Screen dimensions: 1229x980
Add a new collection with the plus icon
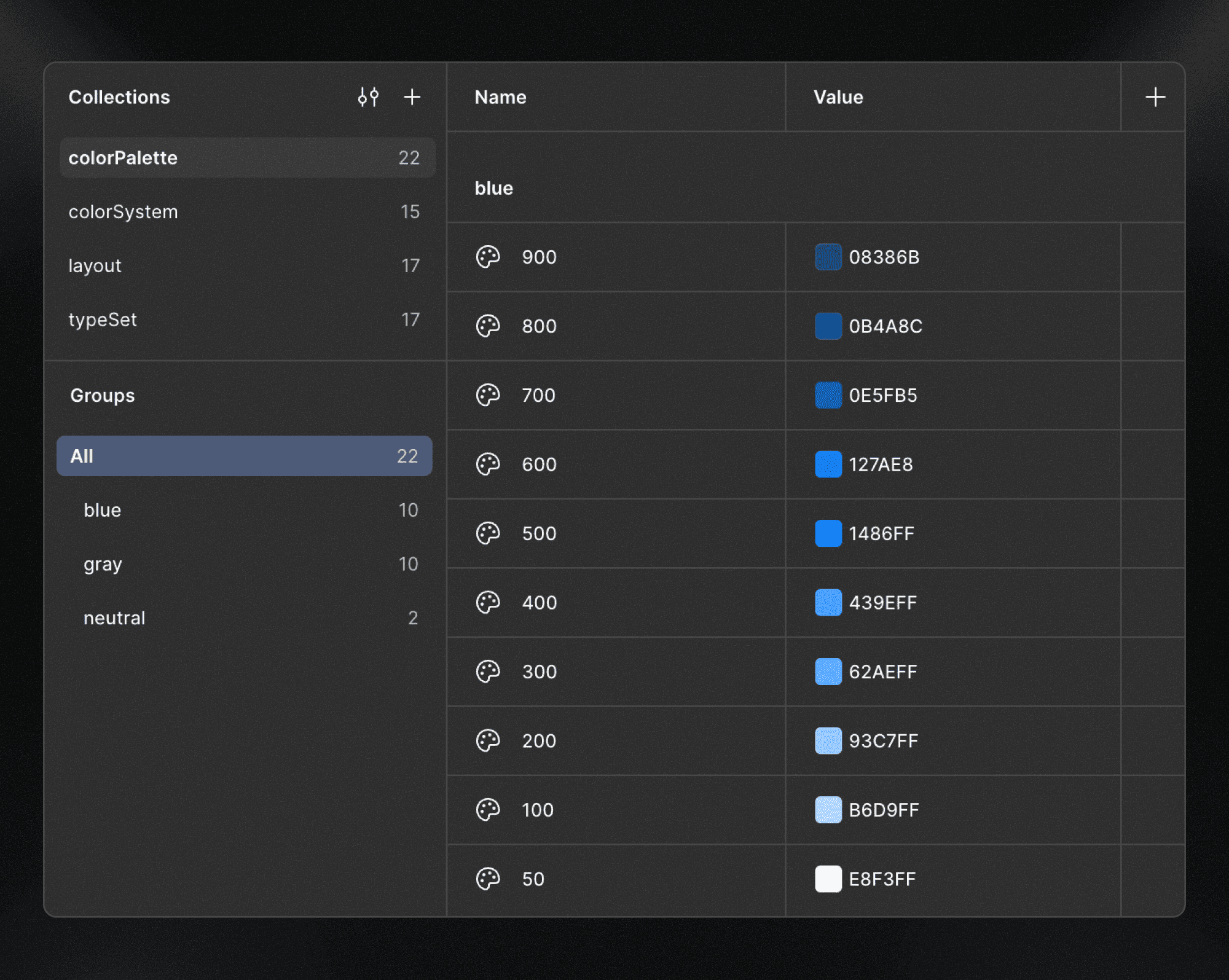[412, 96]
